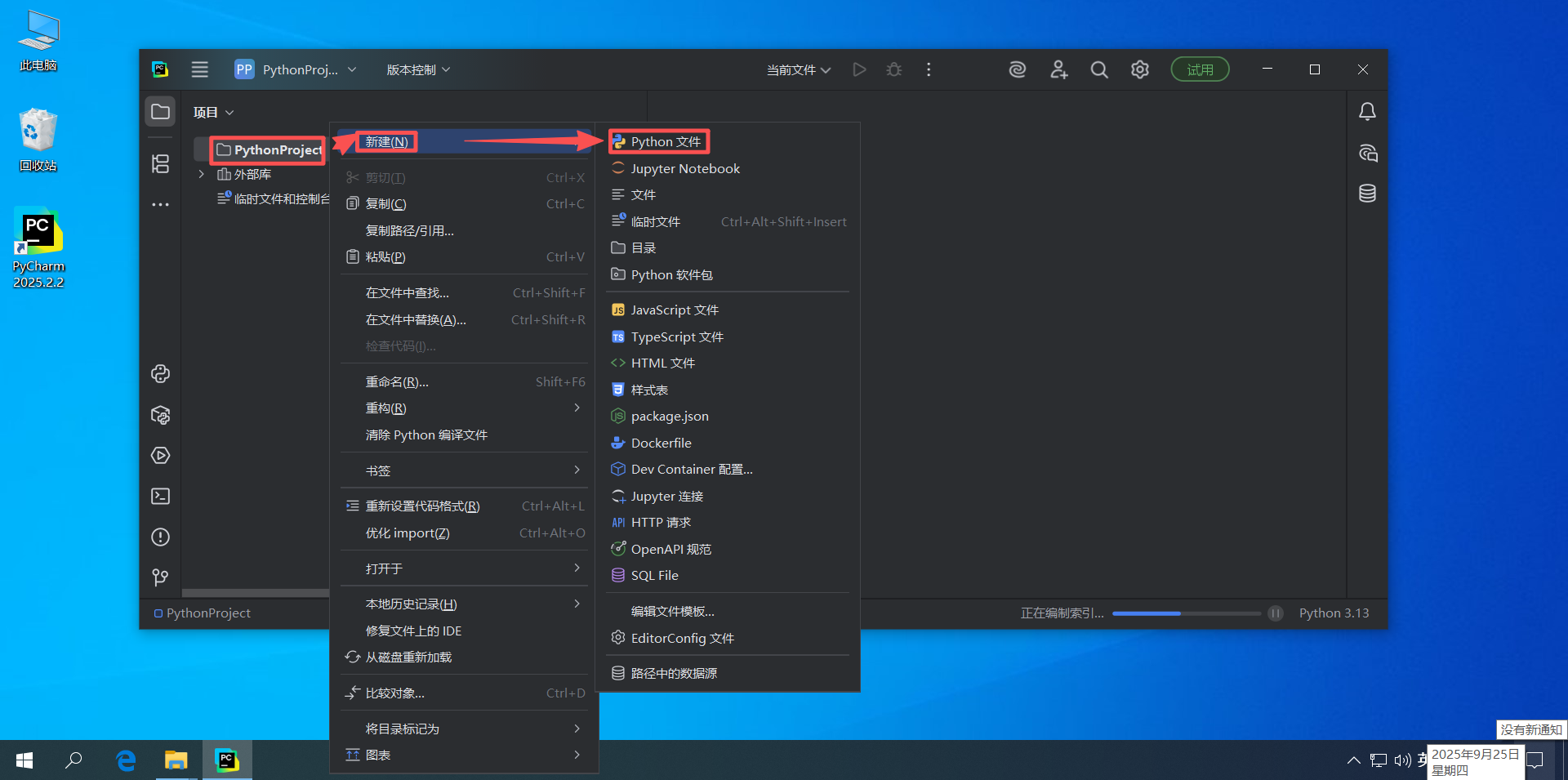Click the 试用 trial button
The height and width of the screenshot is (780, 1568).
(x=1200, y=69)
